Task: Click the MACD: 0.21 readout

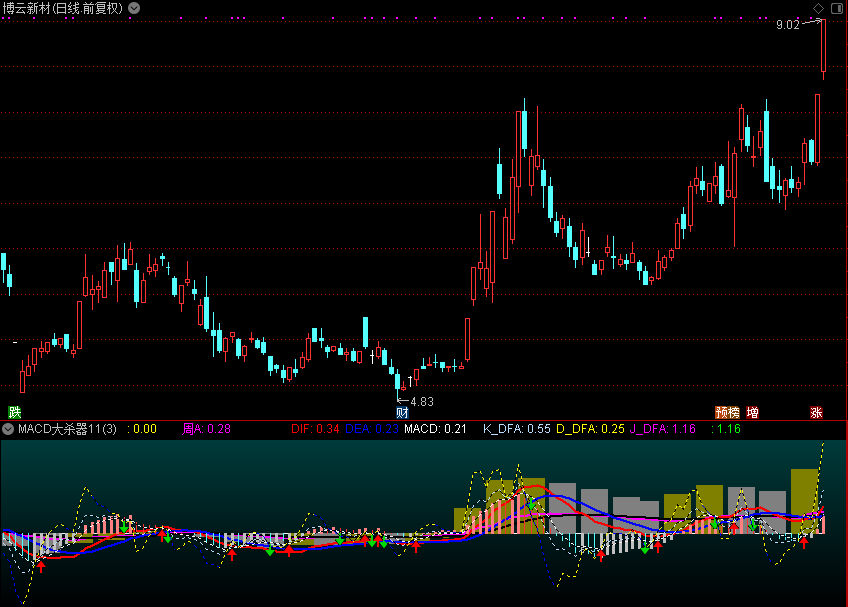Action: [x=435, y=429]
